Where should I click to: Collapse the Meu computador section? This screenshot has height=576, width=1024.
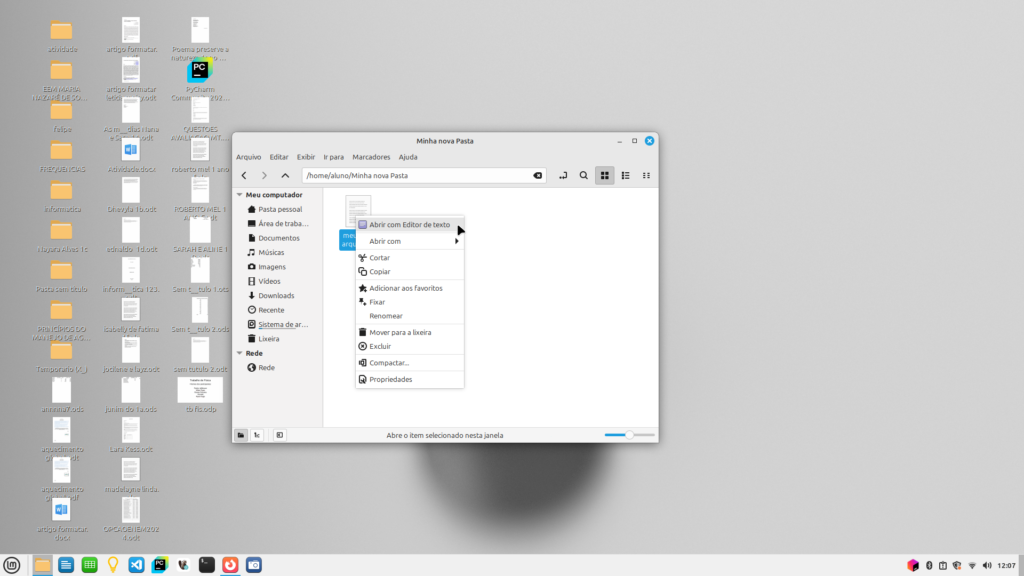click(x=239, y=195)
